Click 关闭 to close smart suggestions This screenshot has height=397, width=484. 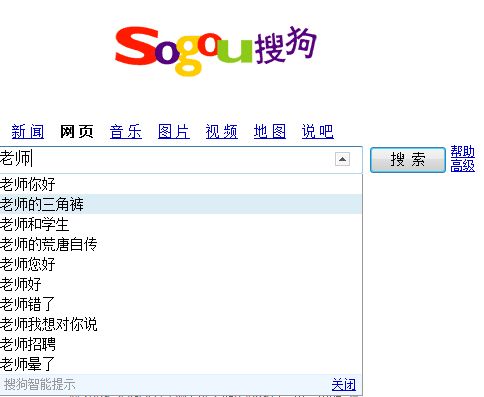344,385
